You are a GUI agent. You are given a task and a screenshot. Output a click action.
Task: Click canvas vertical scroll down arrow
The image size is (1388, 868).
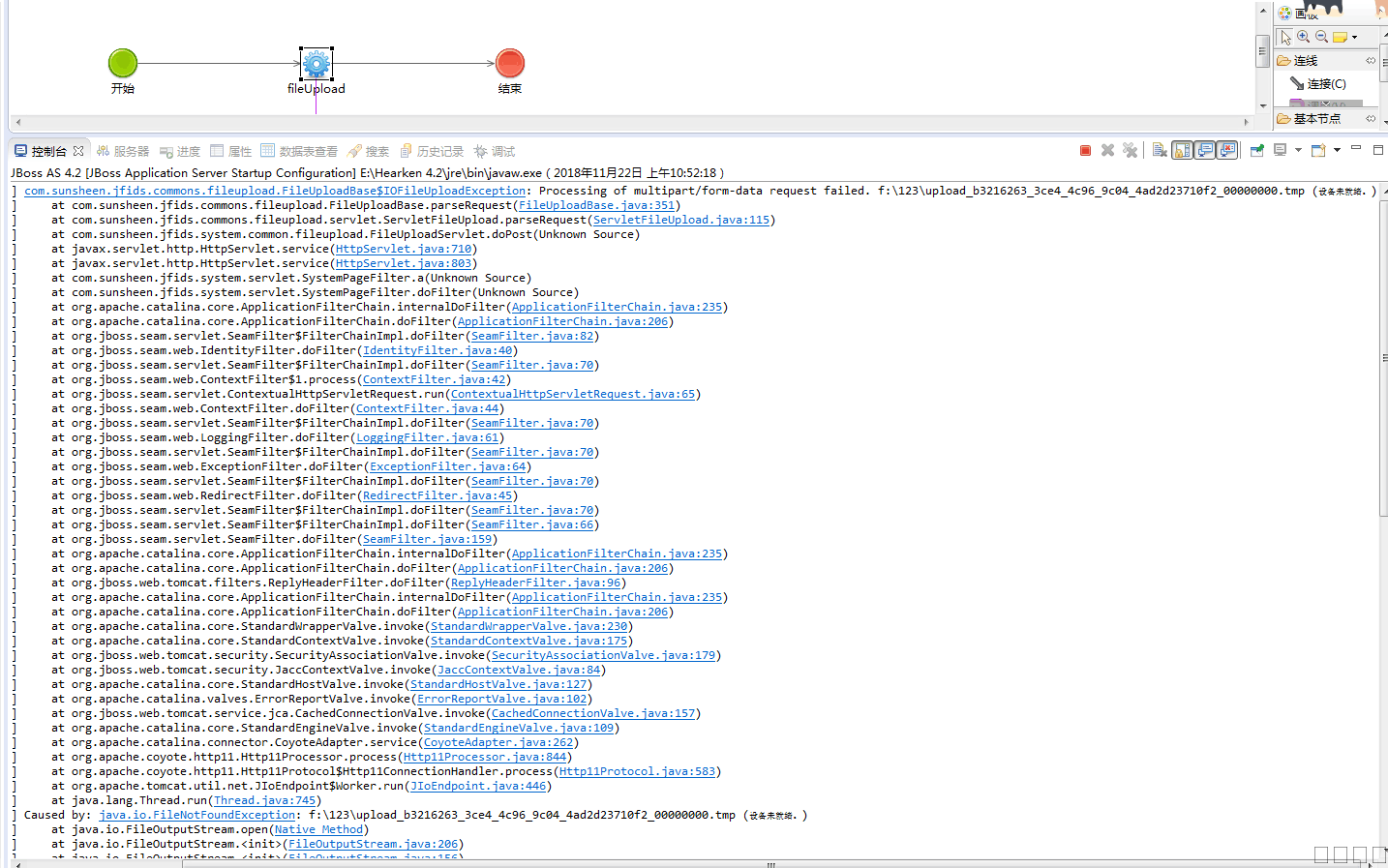pyautogui.click(x=1262, y=105)
